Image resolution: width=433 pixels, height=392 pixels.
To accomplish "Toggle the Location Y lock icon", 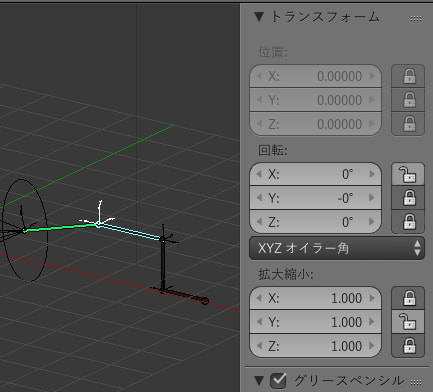I will (x=408, y=100).
